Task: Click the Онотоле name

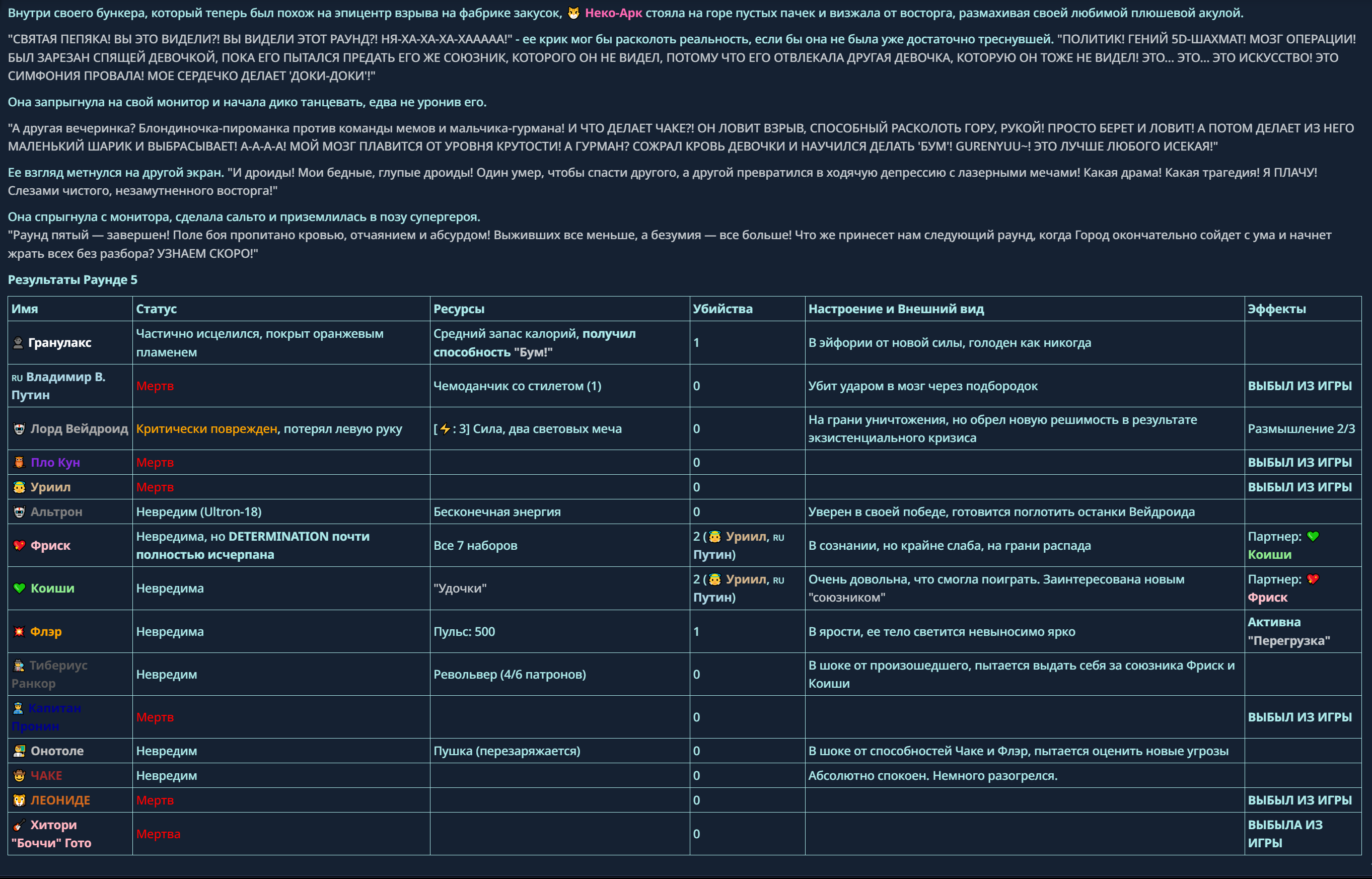Action: click(x=57, y=751)
